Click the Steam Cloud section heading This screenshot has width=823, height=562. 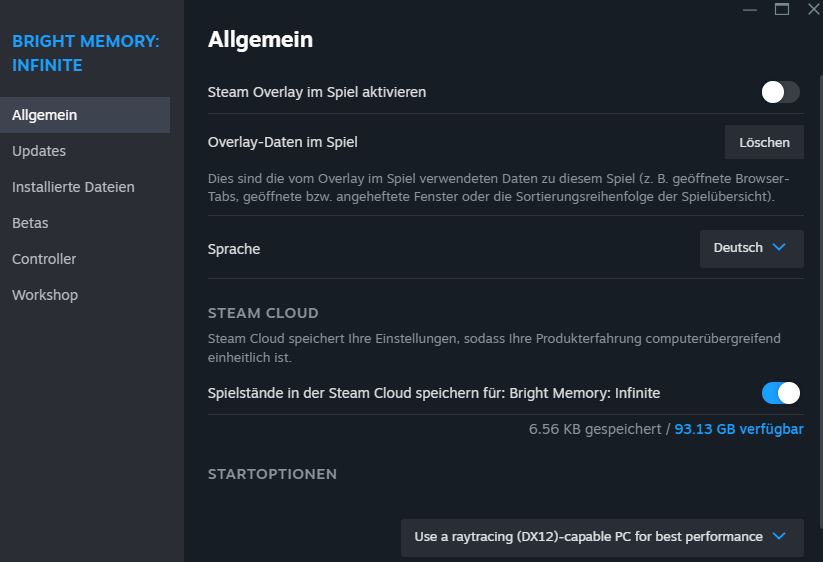click(x=263, y=313)
